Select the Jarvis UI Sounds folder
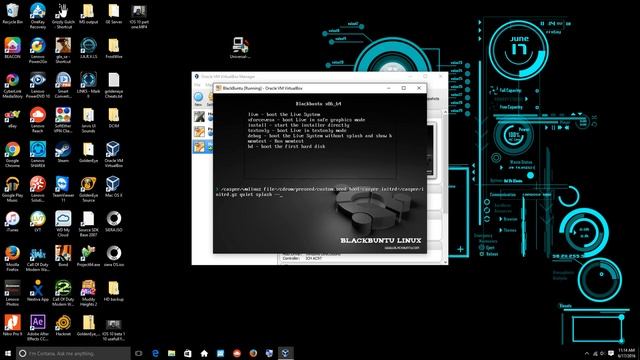 point(88,120)
